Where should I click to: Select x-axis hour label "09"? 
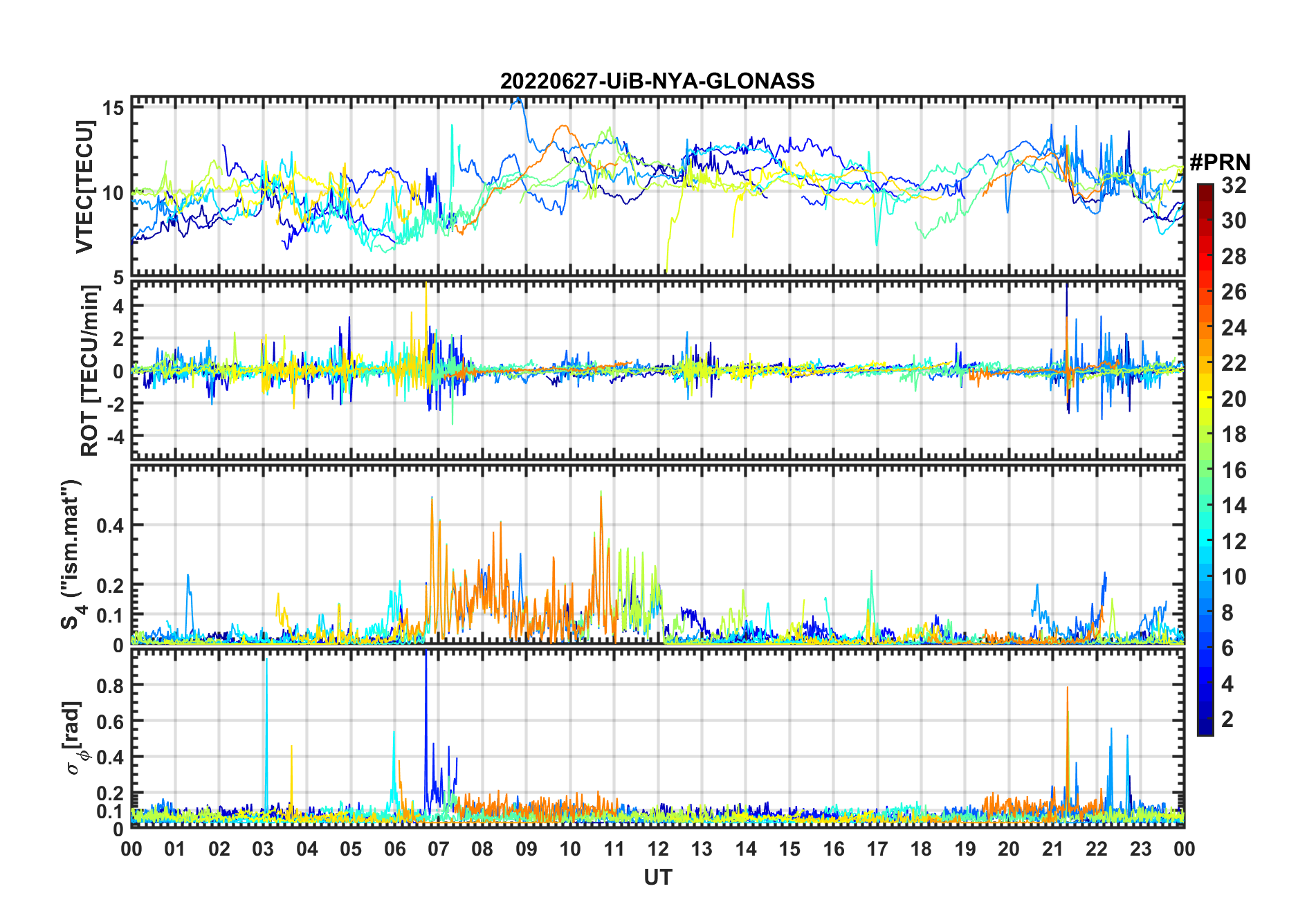point(527,849)
